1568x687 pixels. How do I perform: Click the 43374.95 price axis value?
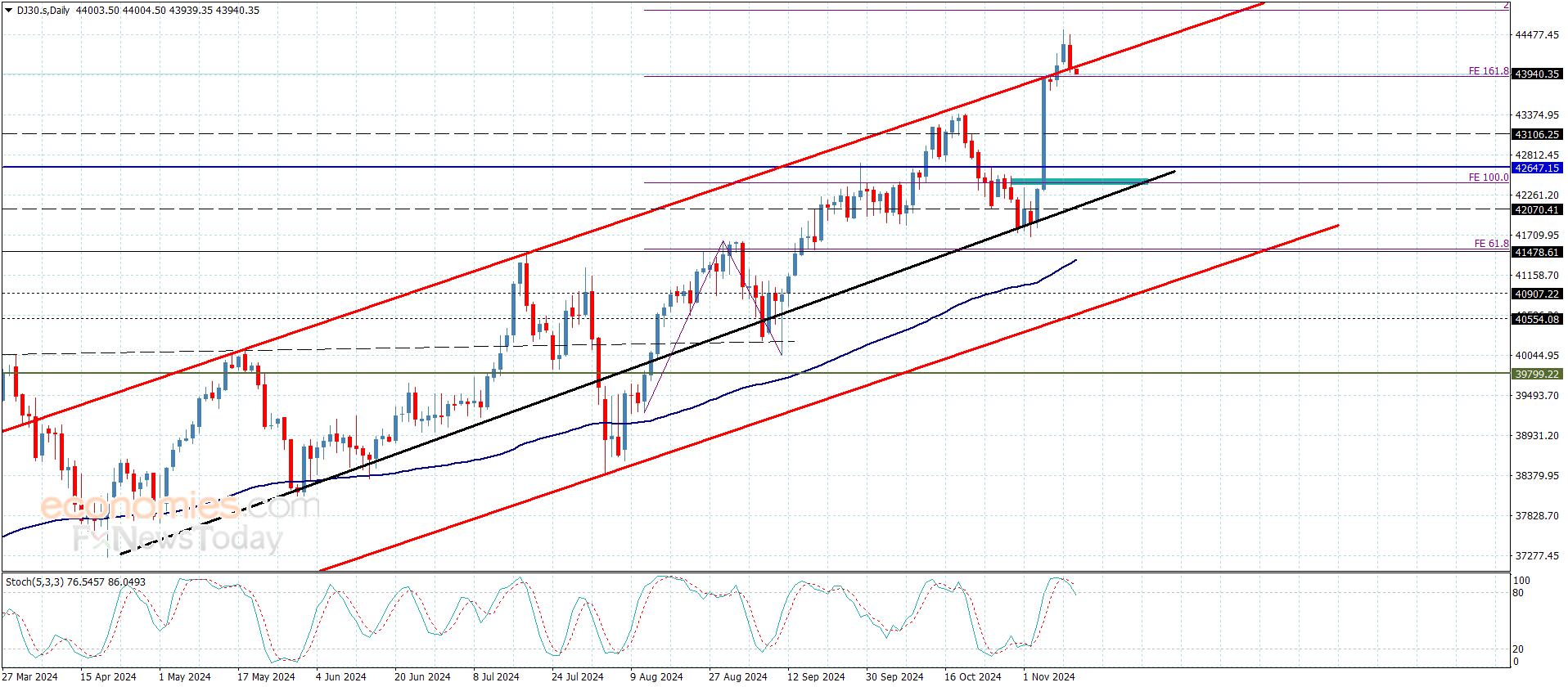tap(1537, 115)
